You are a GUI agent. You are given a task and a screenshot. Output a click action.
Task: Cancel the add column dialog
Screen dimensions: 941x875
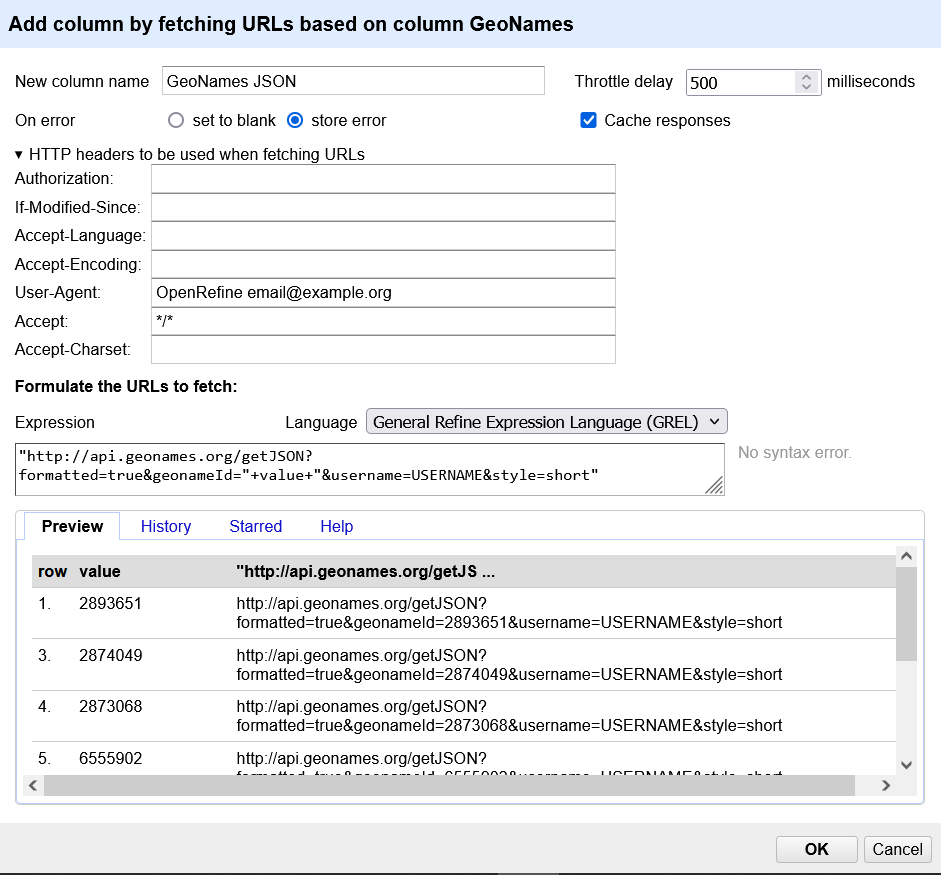coord(897,849)
